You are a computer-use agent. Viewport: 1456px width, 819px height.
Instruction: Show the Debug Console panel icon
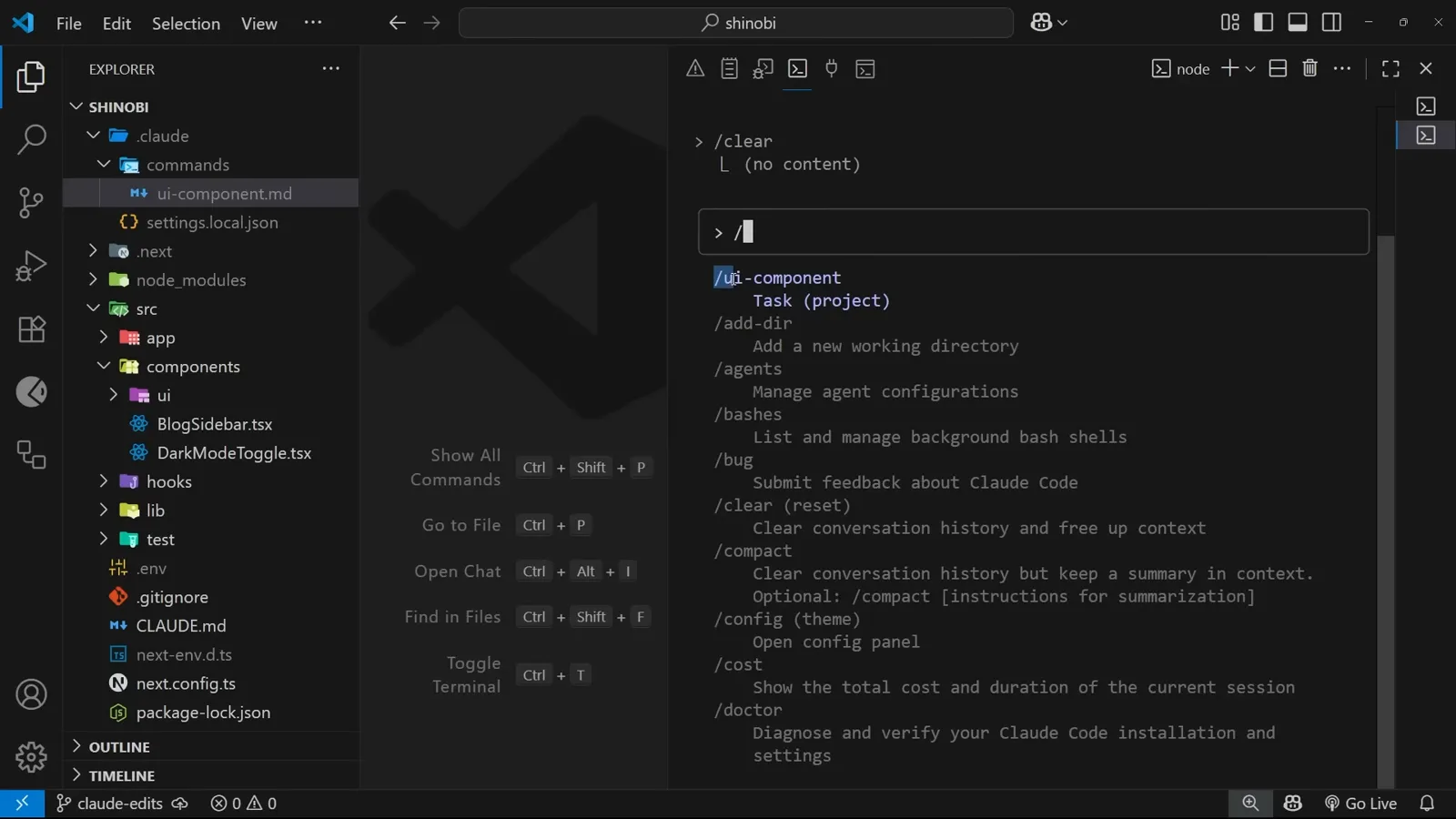763,68
